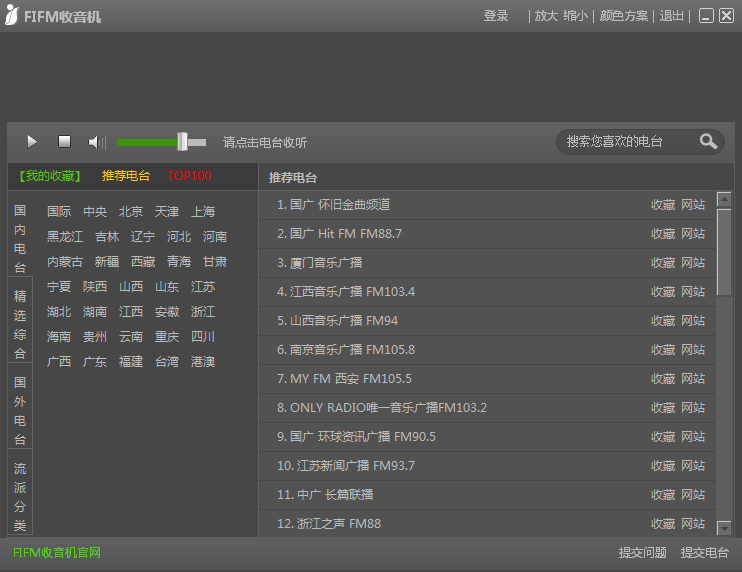Click 收藏 for 国广 怀旧金曲频道
The height and width of the screenshot is (572, 742).
tap(662, 205)
